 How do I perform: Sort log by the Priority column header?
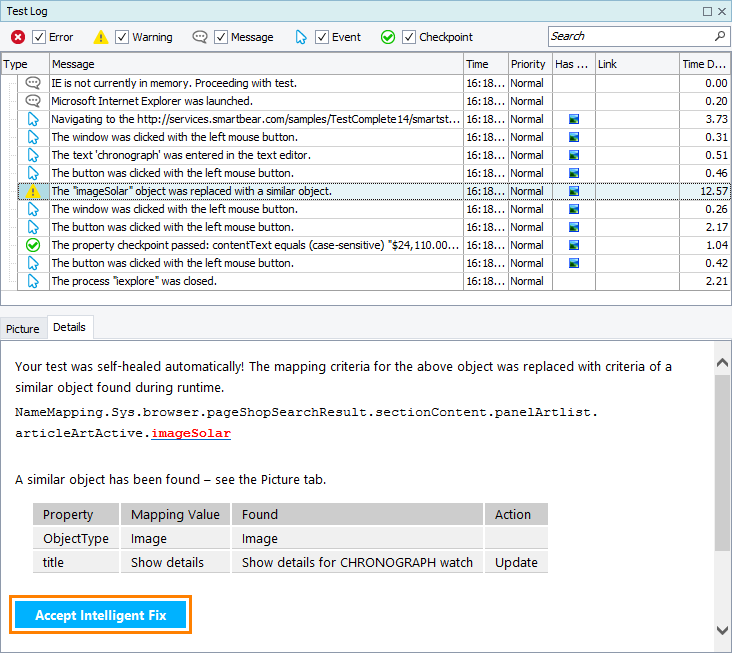(x=528, y=64)
